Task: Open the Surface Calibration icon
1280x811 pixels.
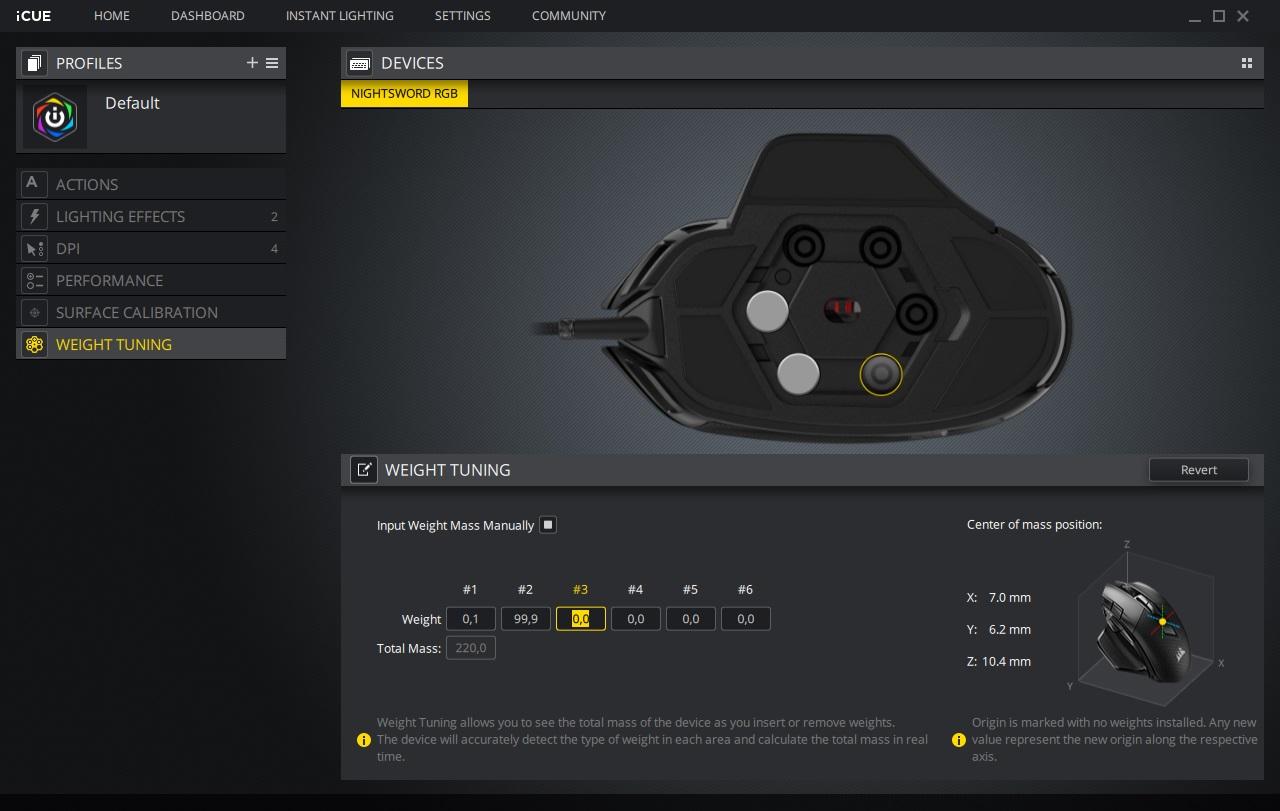Action: (x=34, y=312)
